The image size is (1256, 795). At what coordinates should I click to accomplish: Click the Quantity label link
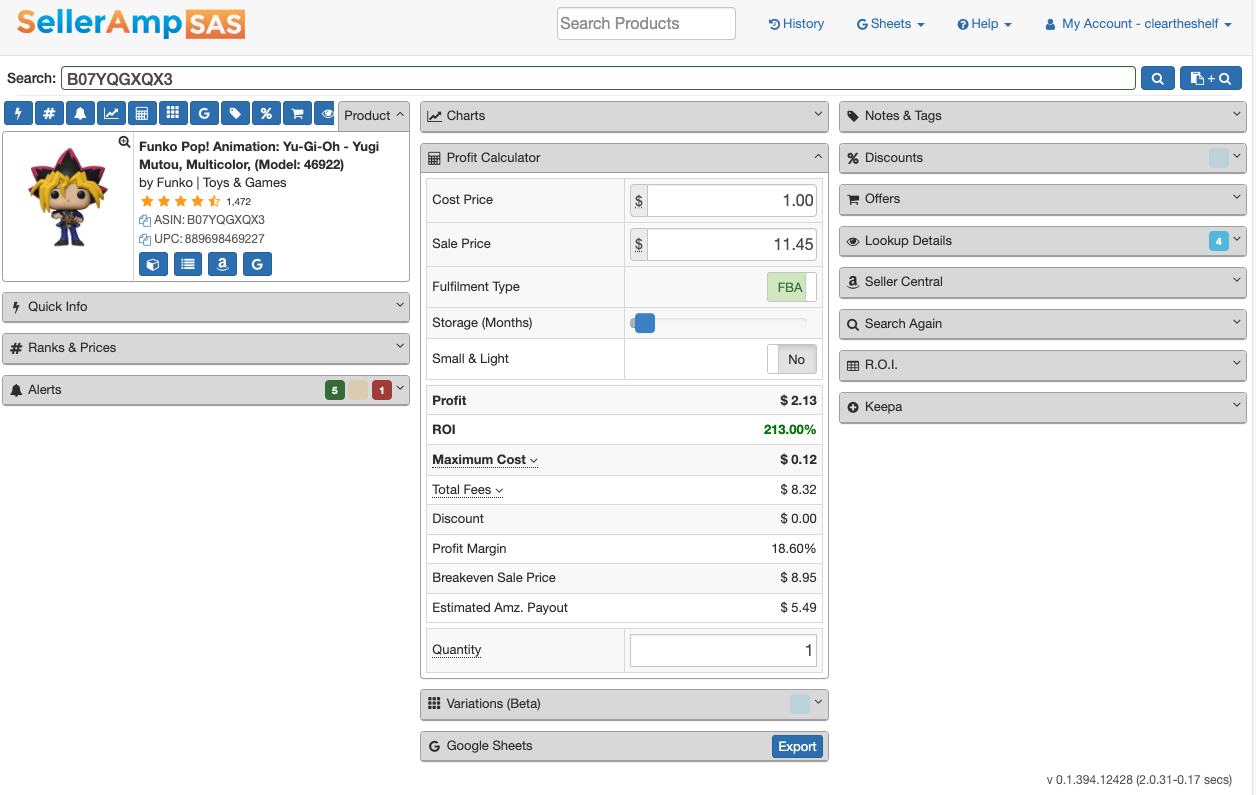[x=457, y=650]
